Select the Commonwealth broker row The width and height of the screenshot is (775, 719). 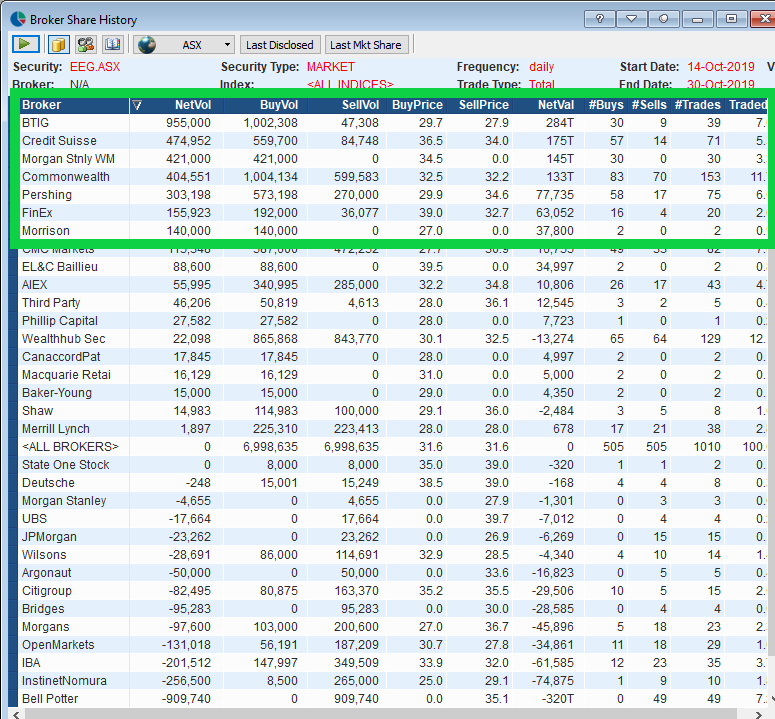coord(393,177)
